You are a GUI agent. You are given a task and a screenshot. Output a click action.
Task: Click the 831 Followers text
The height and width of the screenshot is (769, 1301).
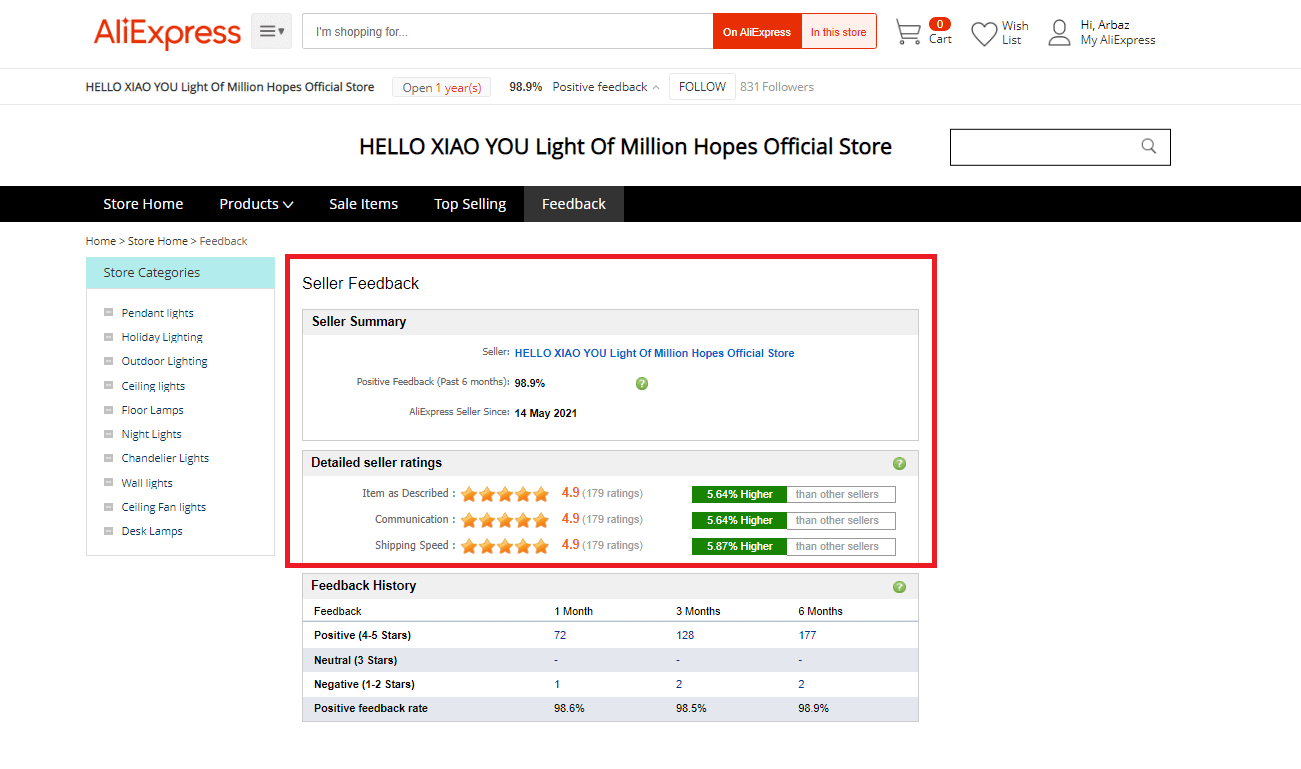click(x=777, y=87)
